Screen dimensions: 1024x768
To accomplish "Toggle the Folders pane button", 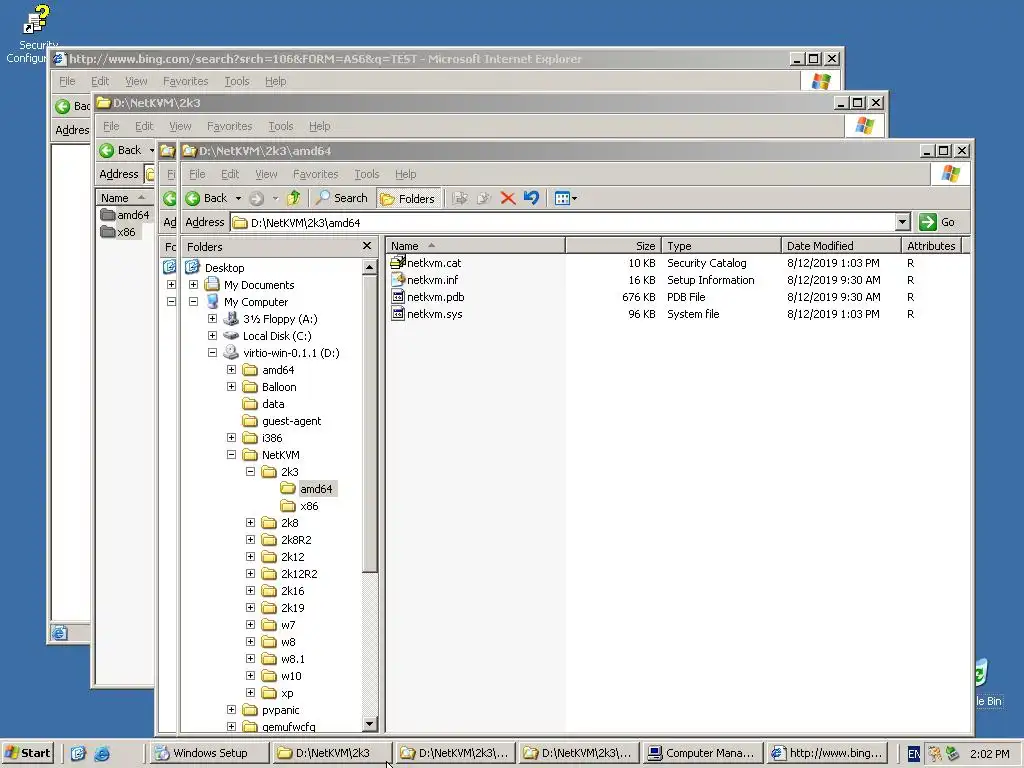I will pos(408,199).
